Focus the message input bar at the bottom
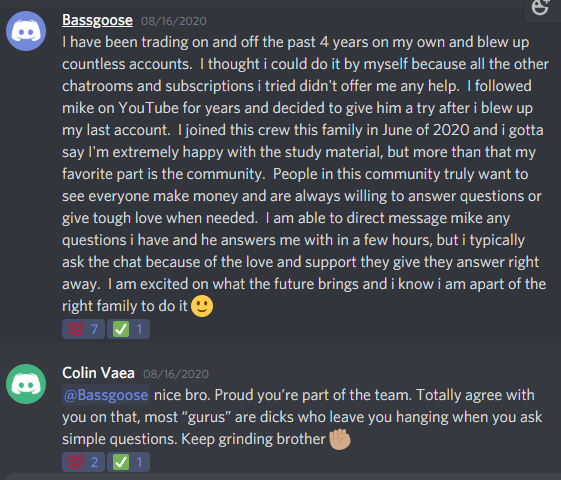This screenshot has height=480, width=561. click(x=280, y=477)
